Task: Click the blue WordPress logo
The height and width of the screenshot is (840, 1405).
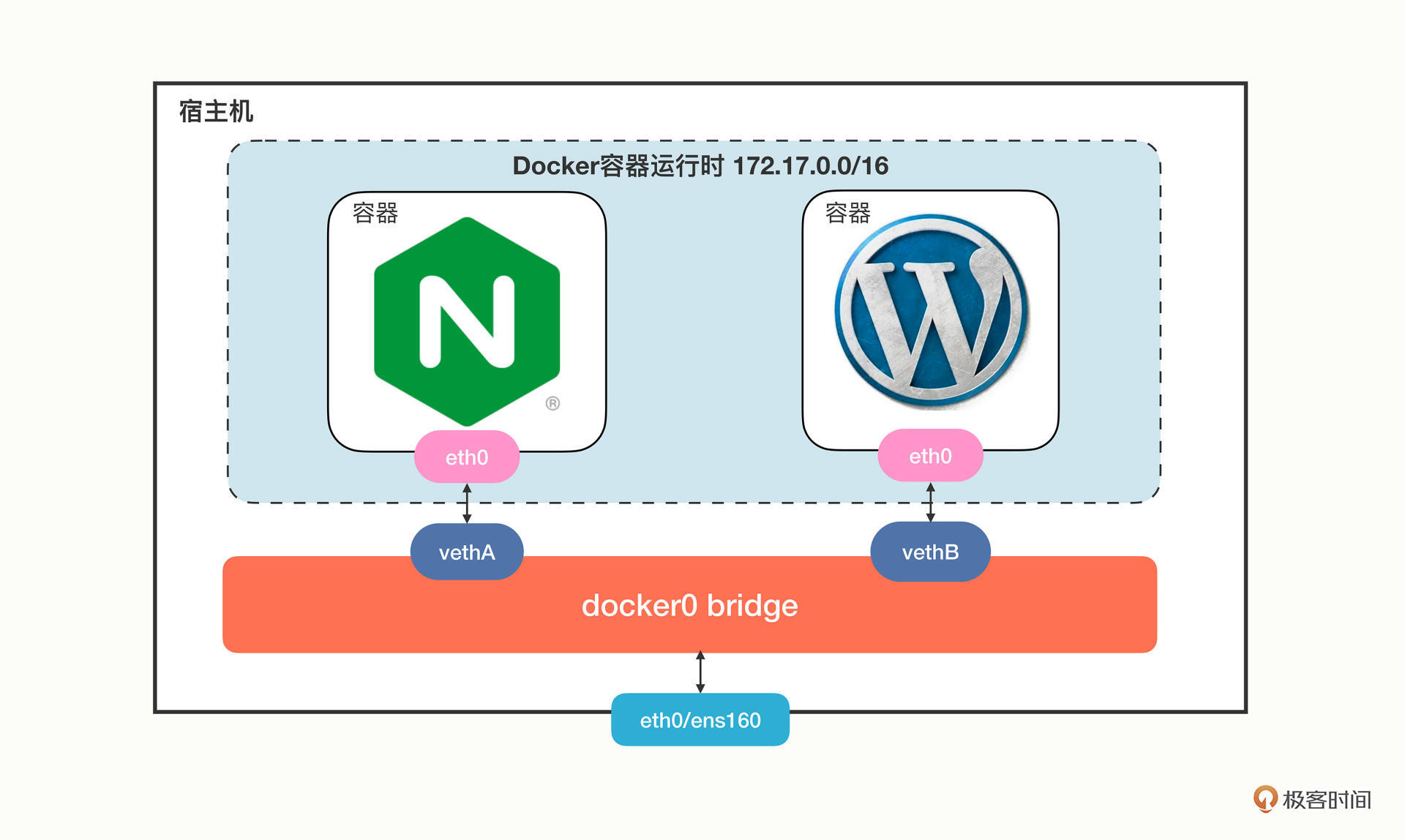Action: 931,311
